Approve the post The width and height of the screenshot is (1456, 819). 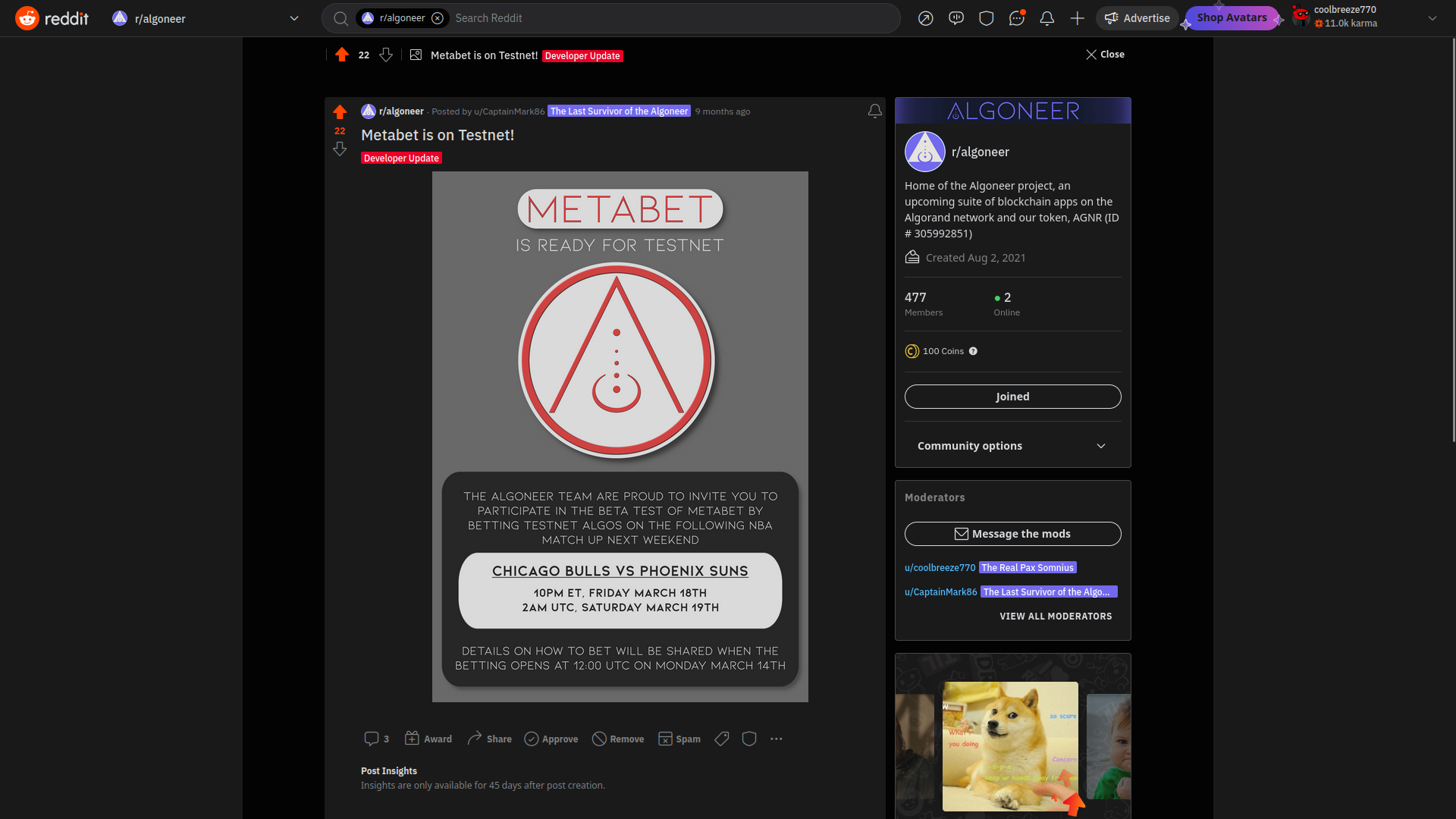click(x=551, y=739)
